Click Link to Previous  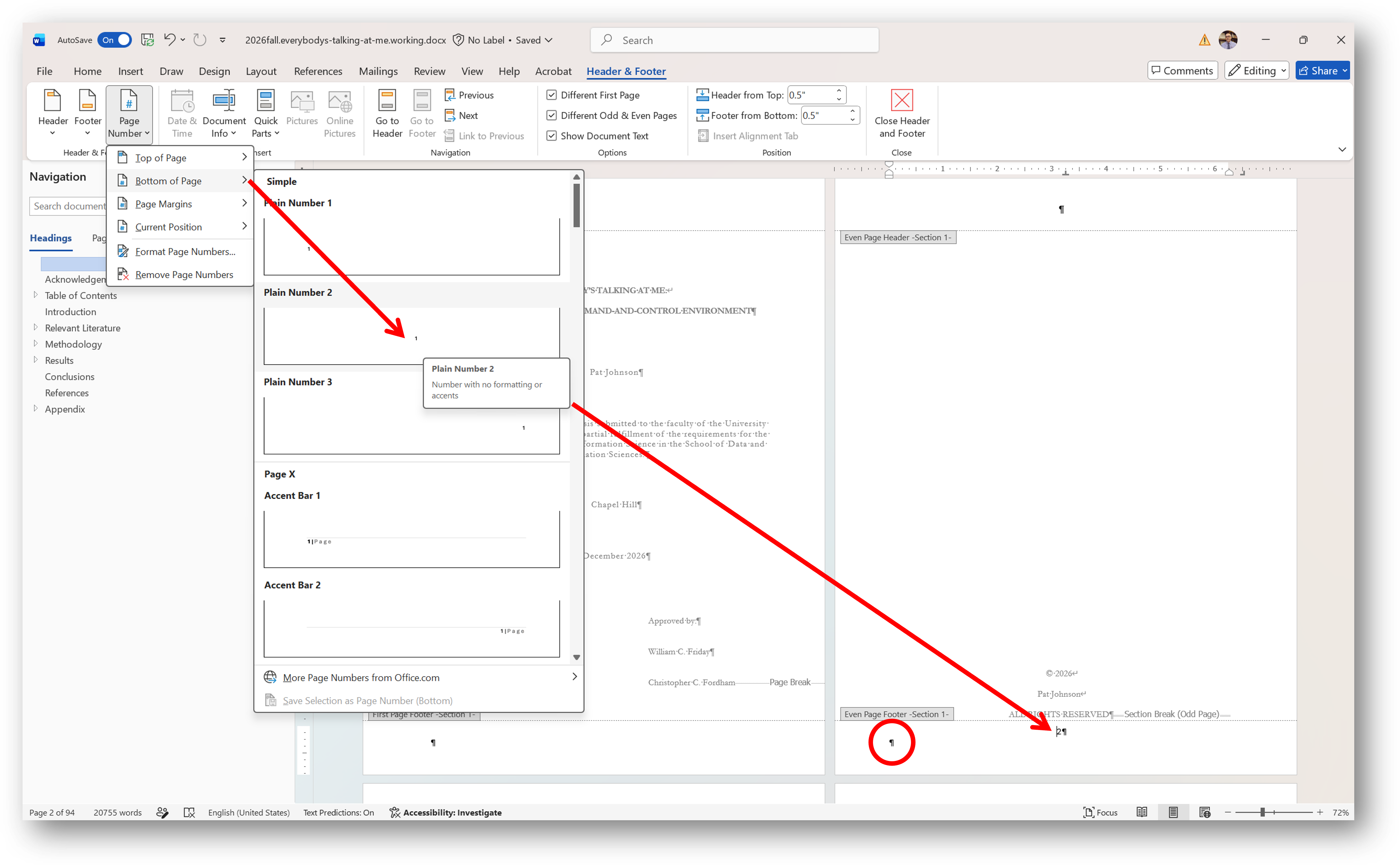pos(484,136)
